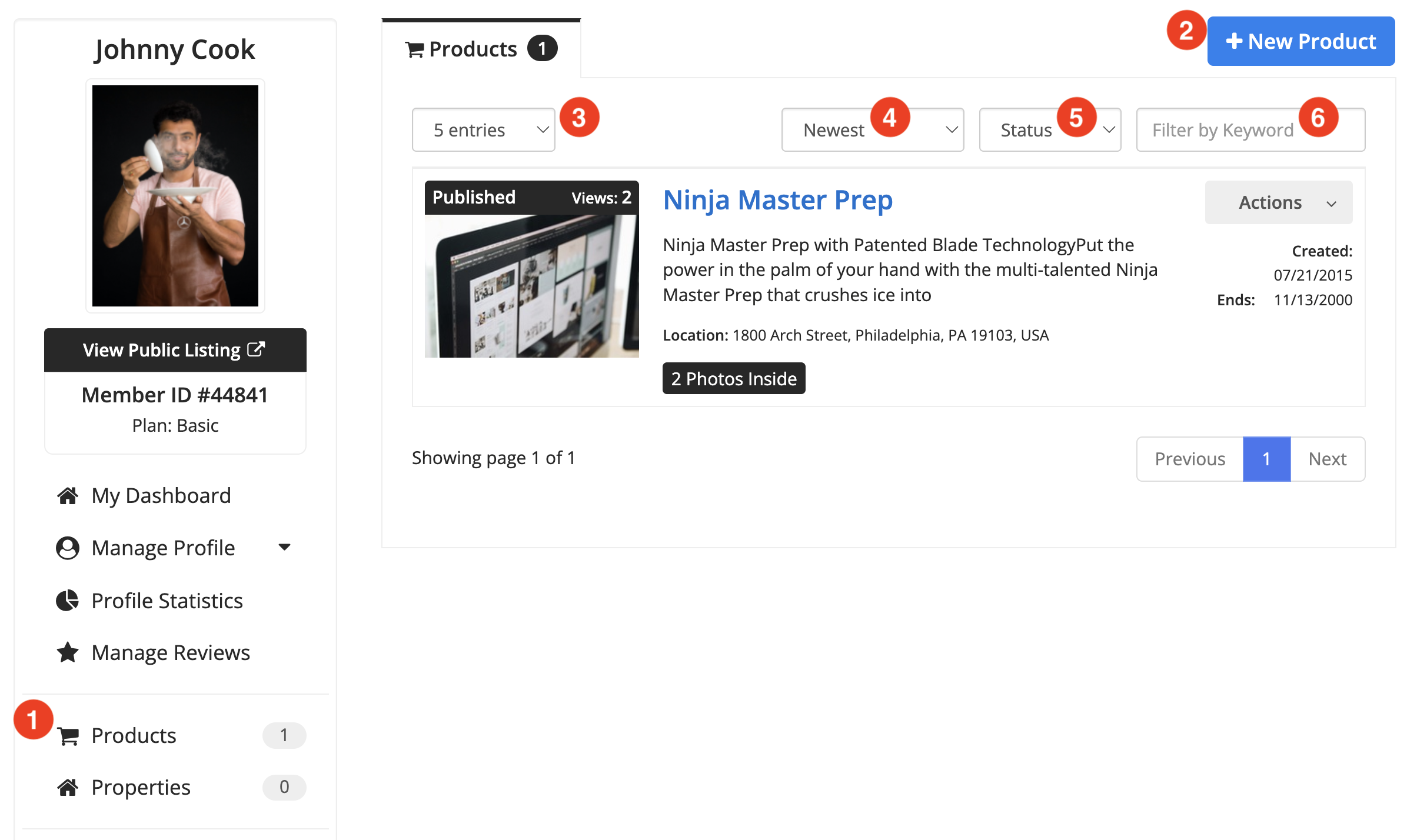
Task: Click the Ninja Master Prep product thumbnail
Action: [531, 285]
